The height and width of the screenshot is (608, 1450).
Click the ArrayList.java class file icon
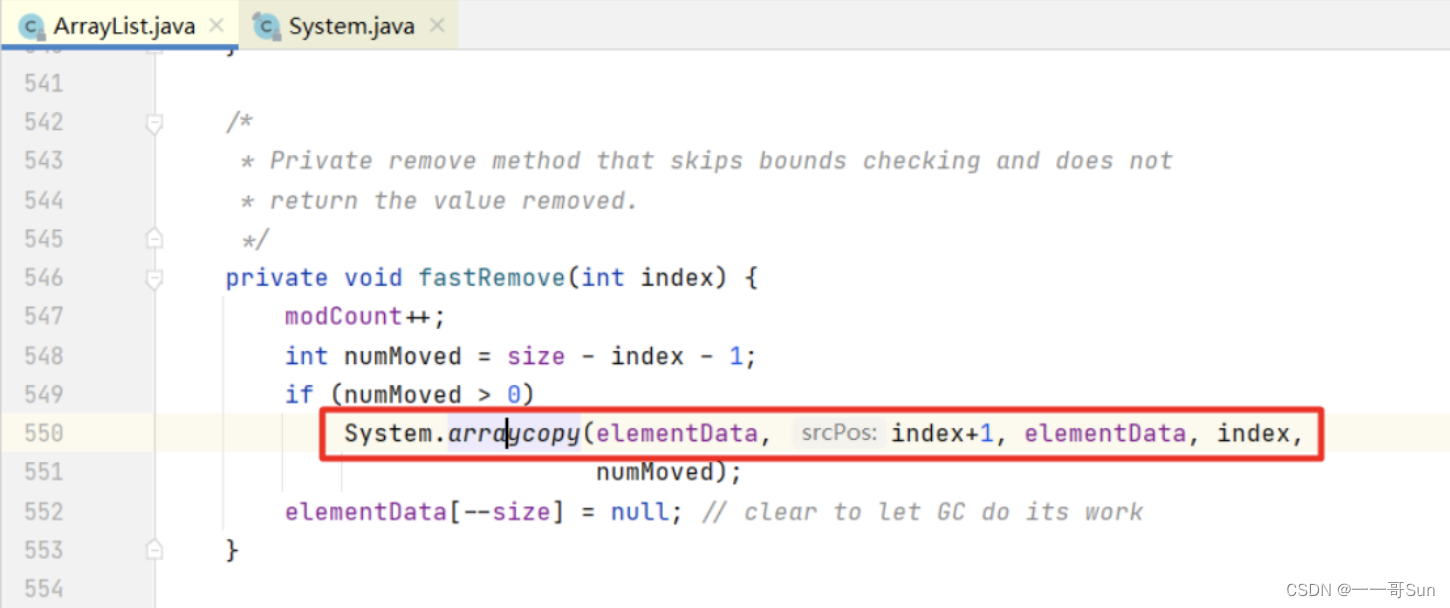pyautogui.click(x=33, y=26)
